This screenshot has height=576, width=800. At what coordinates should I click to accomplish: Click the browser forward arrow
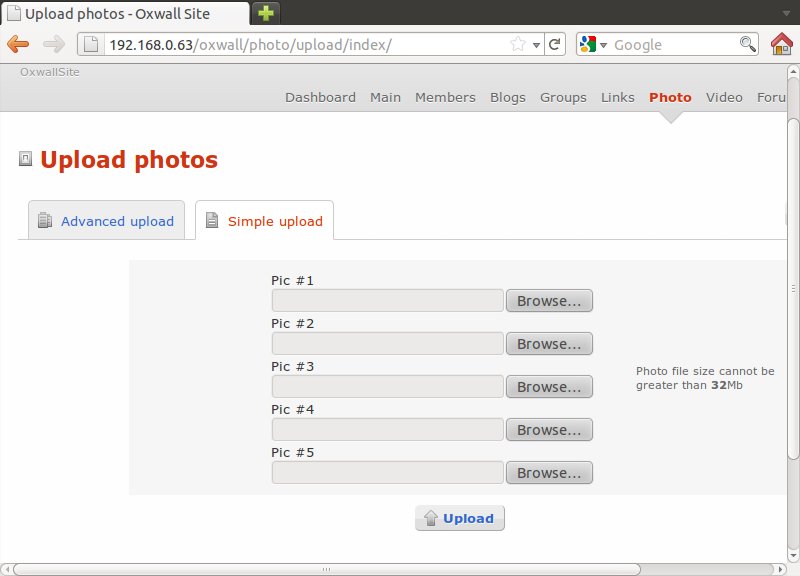tap(54, 44)
